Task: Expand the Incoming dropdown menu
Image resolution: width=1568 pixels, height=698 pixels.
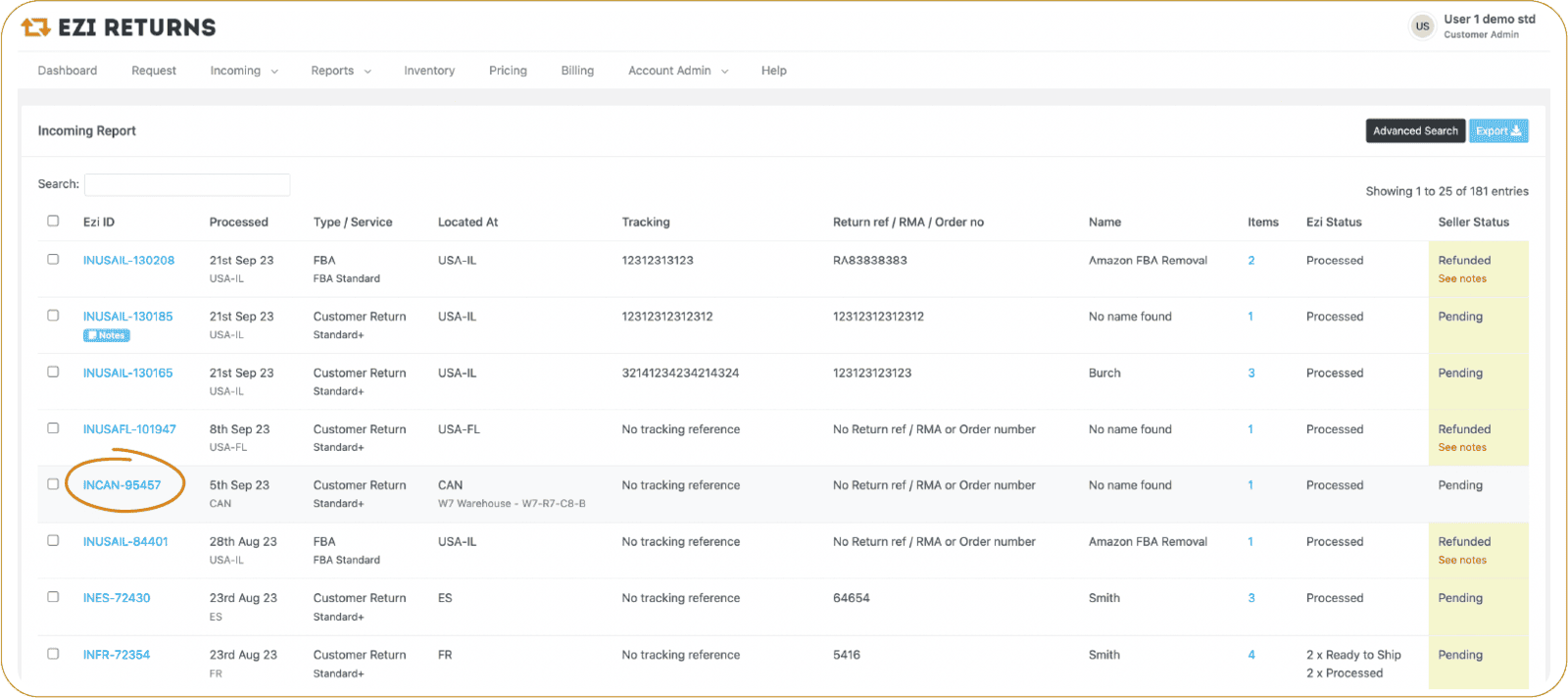Action: point(243,71)
